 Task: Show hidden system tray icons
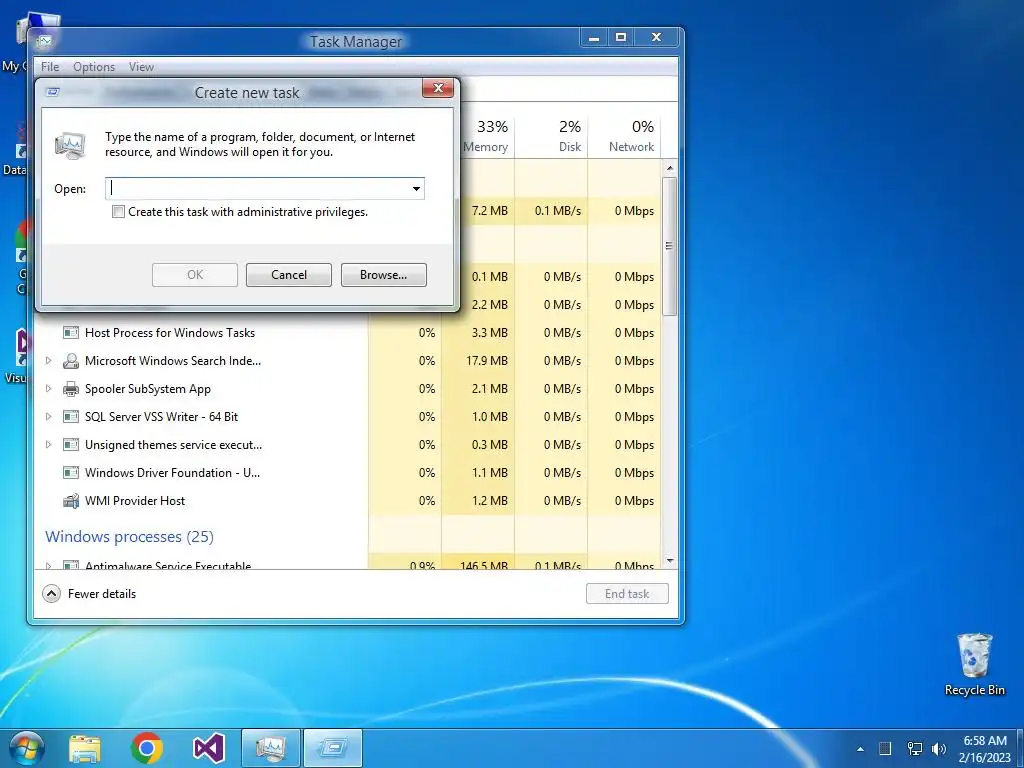click(860, 749)
